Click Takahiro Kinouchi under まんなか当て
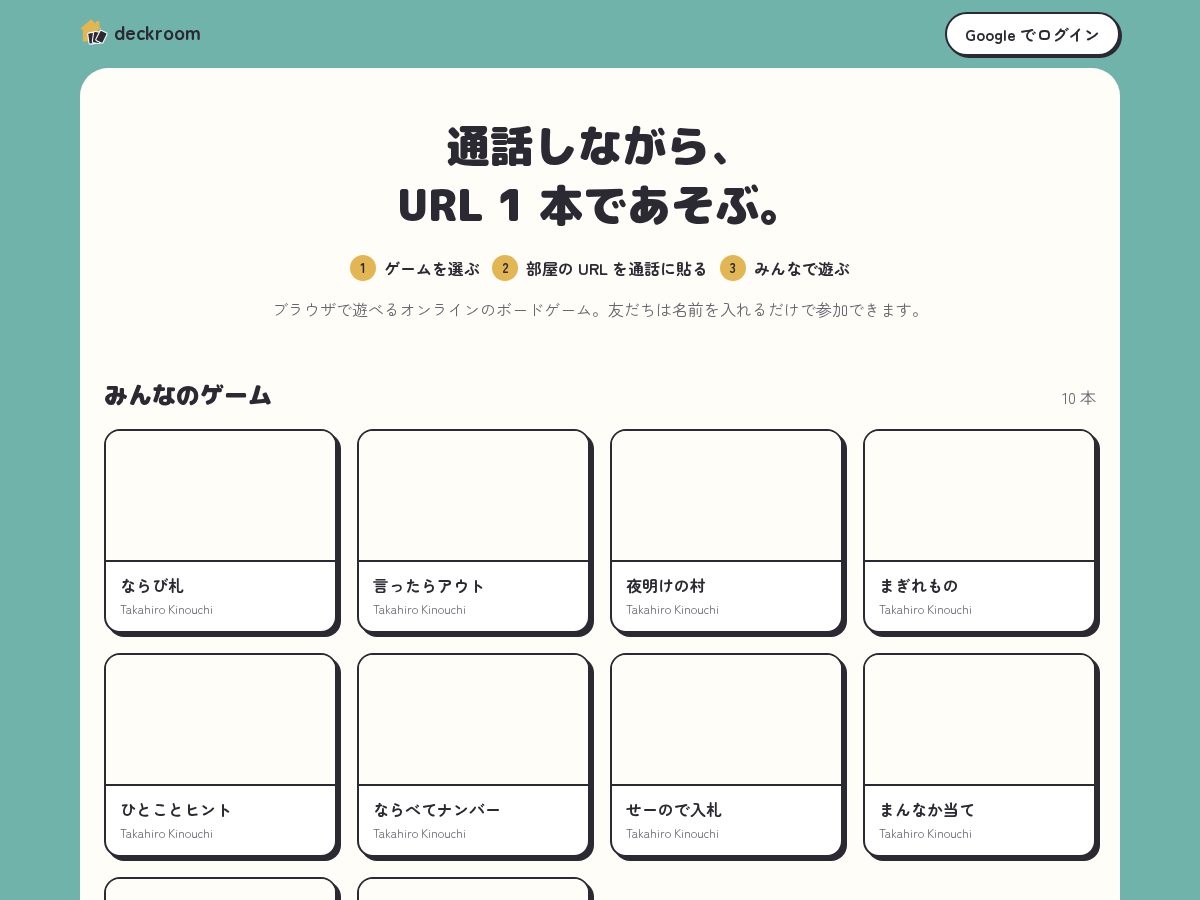Image resolution: width=1200 pixels, height=900 pixels. coord(925,834)
